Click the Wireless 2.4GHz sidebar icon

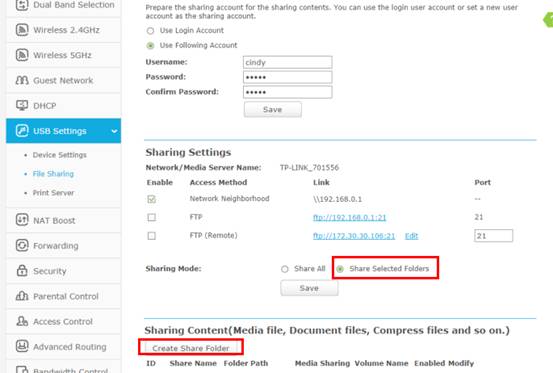click(22, 30)
